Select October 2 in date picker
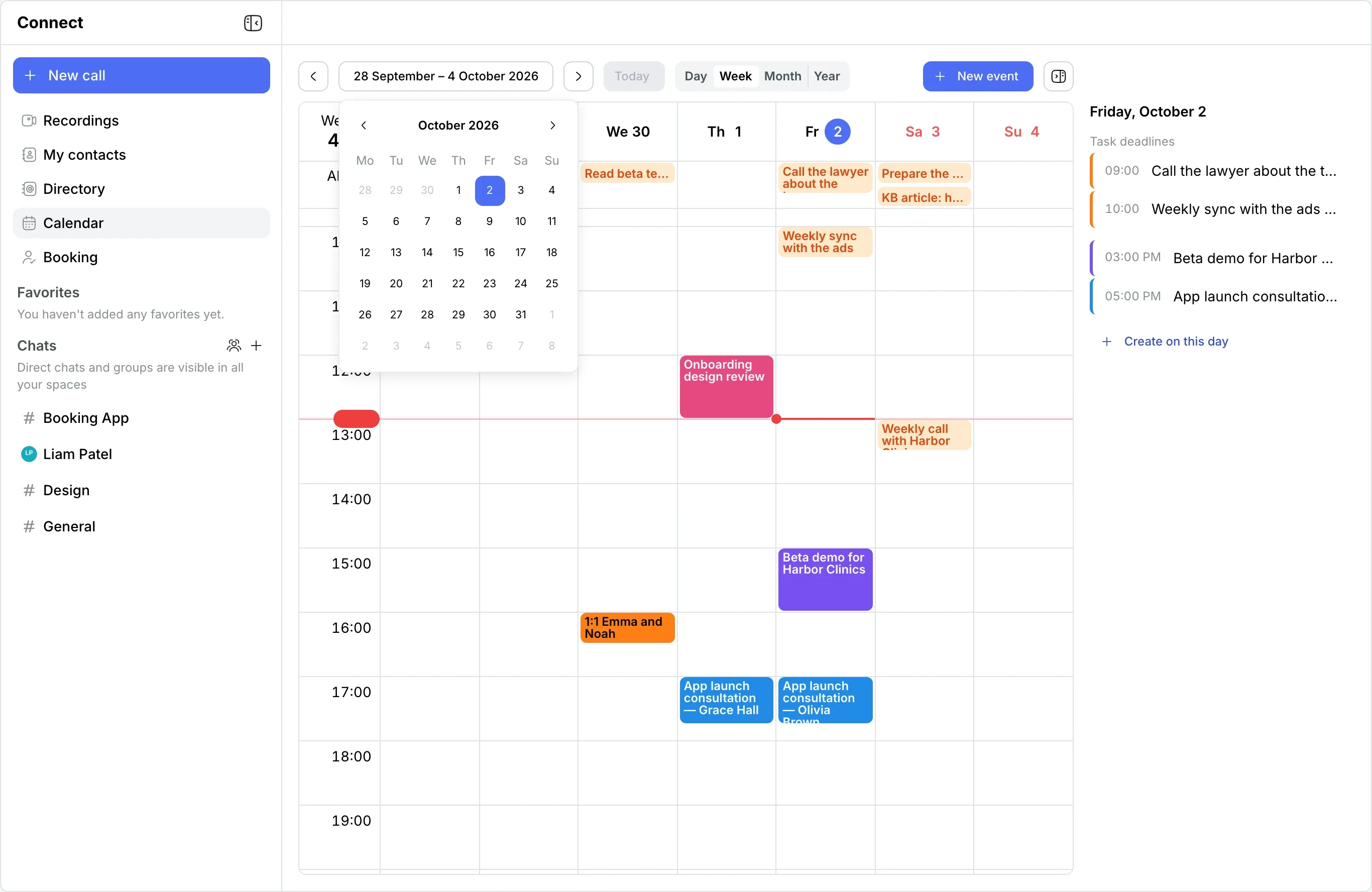The width and height of the screenshot is (1372, 892). (x=490, y=190)
